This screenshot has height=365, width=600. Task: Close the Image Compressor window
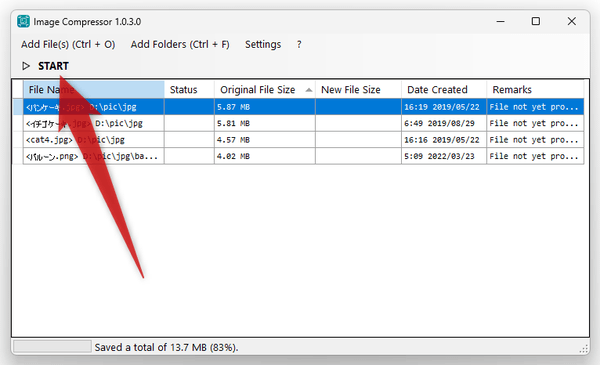[x=572, y=21]
